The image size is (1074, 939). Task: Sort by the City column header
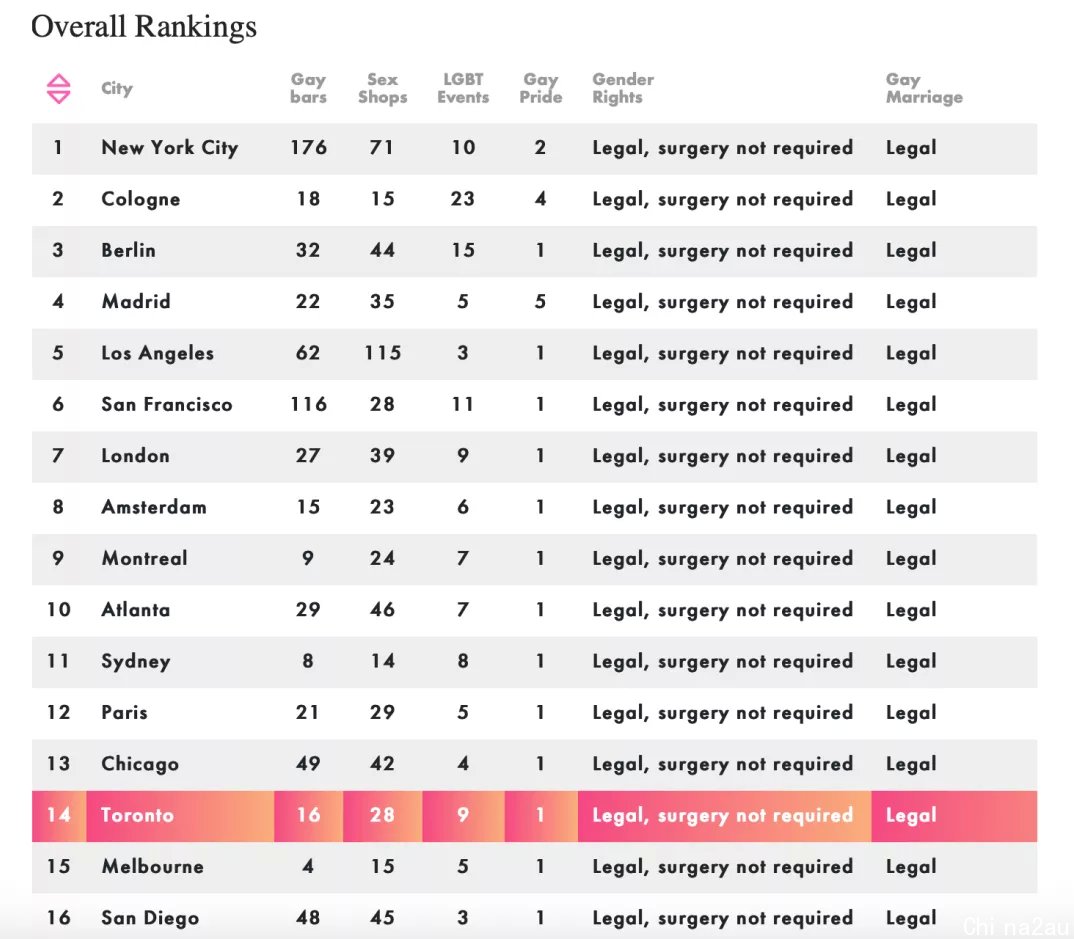tap(117, 88)
